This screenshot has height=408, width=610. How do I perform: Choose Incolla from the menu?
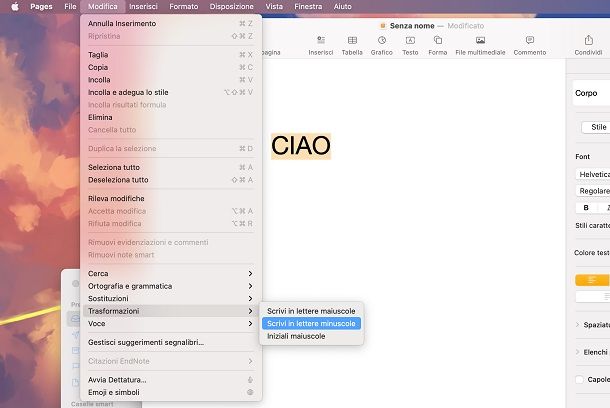[x=170, y=80]
